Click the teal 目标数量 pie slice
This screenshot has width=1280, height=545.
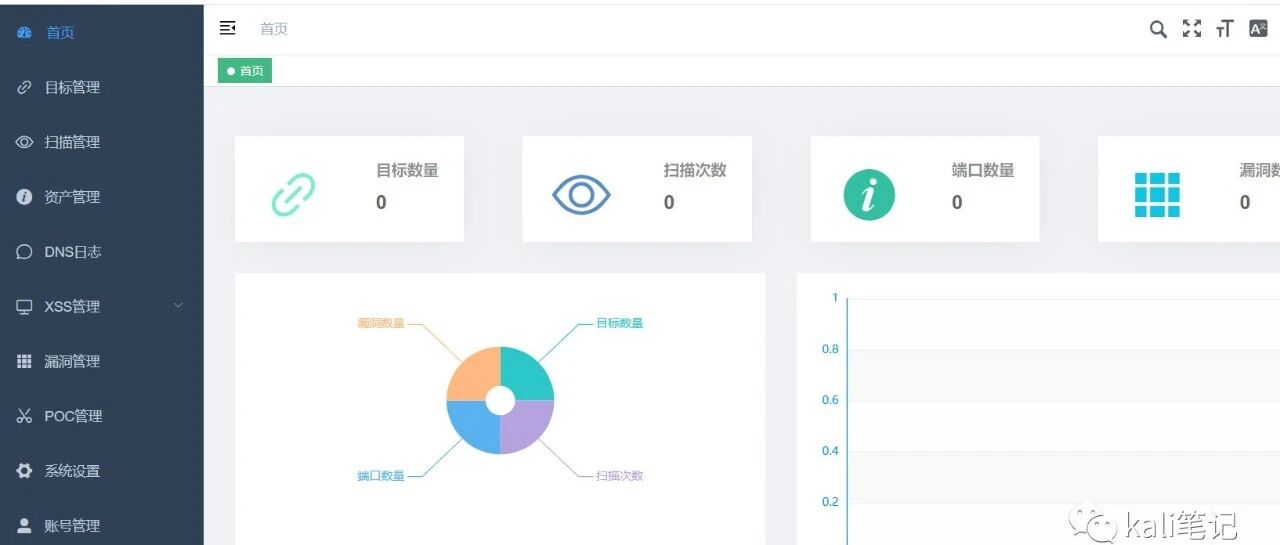pyautogui.click(x=528, y=372)
